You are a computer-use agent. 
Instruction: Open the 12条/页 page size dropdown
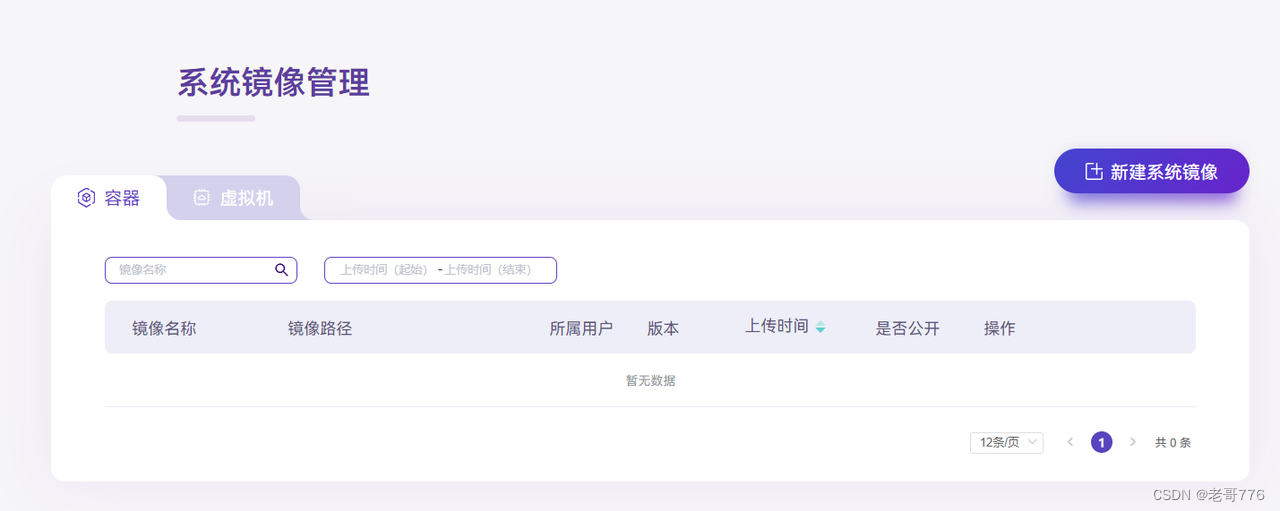click(1006, 442)
